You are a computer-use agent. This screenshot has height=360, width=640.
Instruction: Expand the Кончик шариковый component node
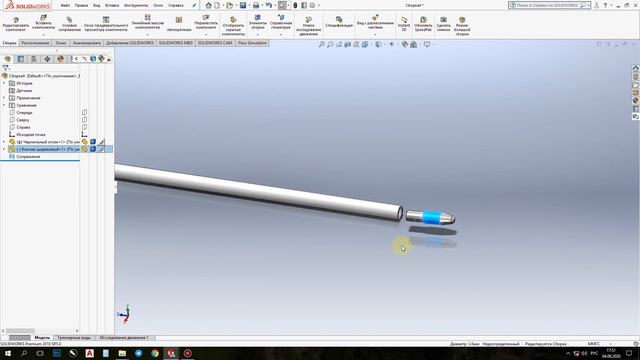click(4, 149)
